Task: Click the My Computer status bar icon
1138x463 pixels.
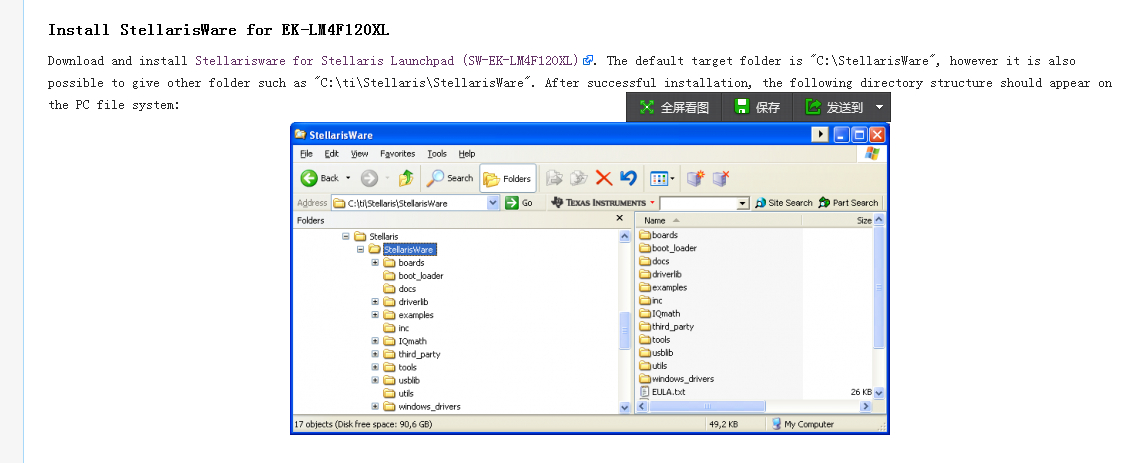Action: [776, 424]
